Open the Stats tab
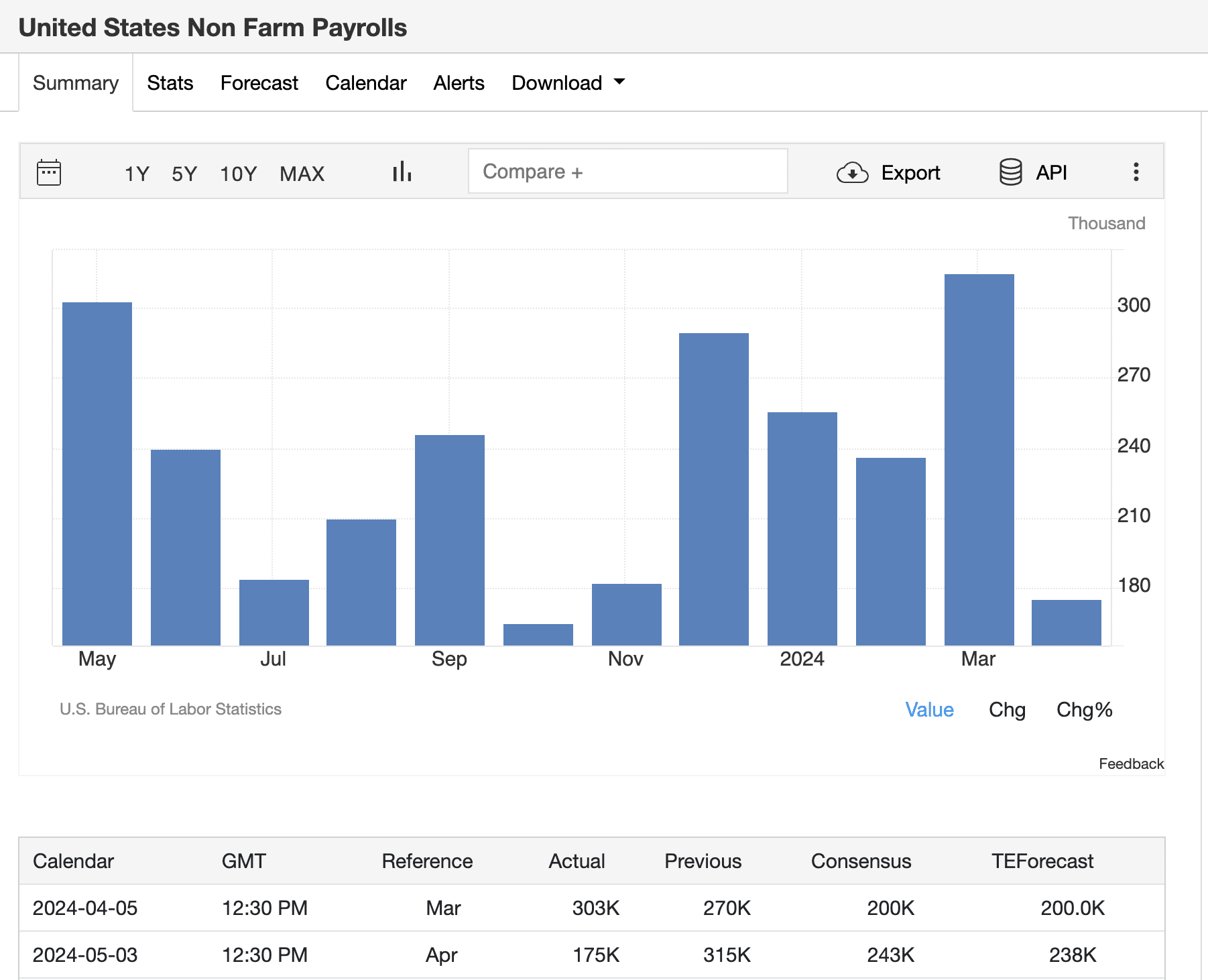Image resolution: width=1208 pixels, height=980 pixels. (x=170, y=83)
